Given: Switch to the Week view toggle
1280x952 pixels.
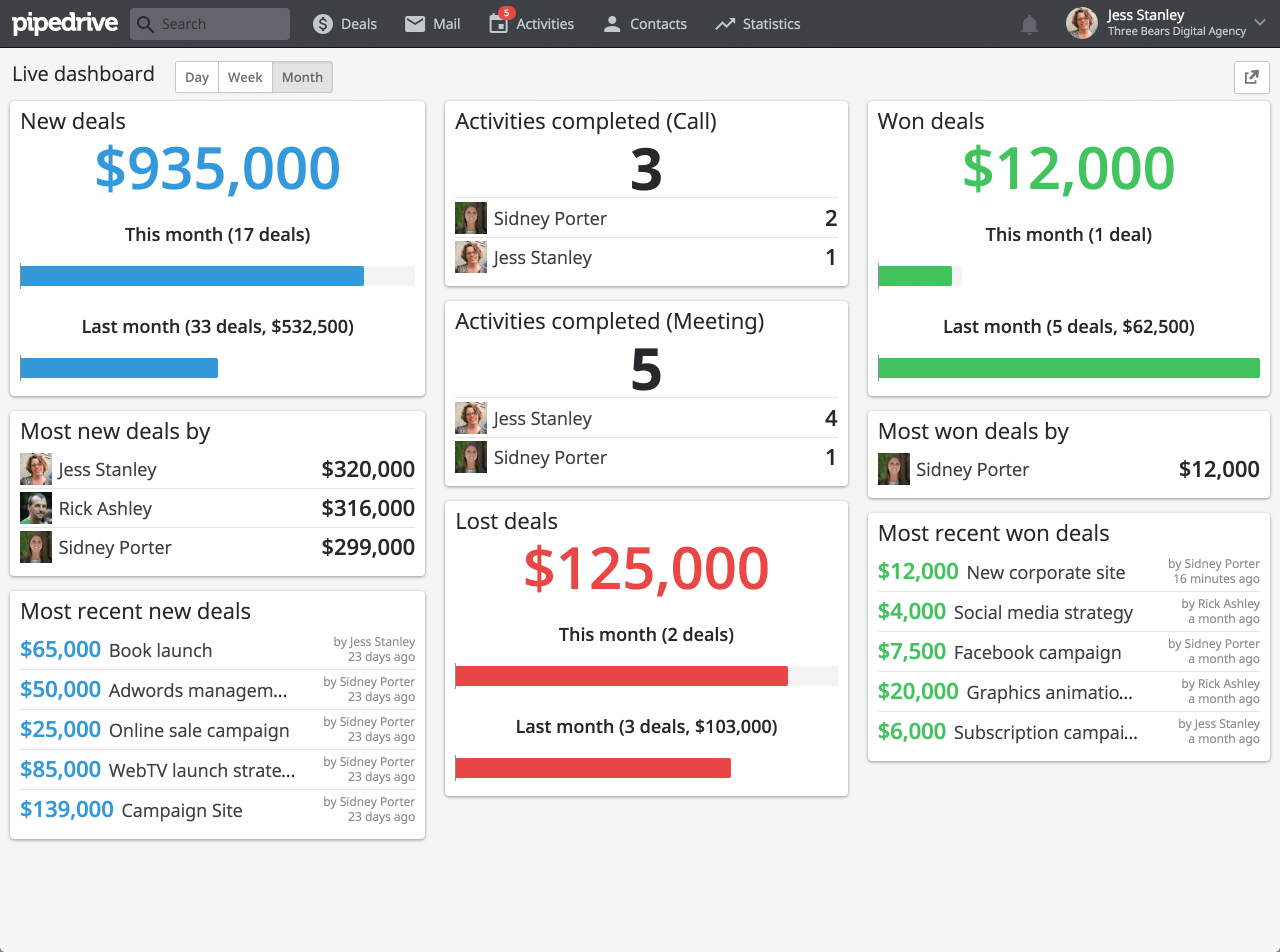Looking at the screenshot, I should (x=245, y=76).
